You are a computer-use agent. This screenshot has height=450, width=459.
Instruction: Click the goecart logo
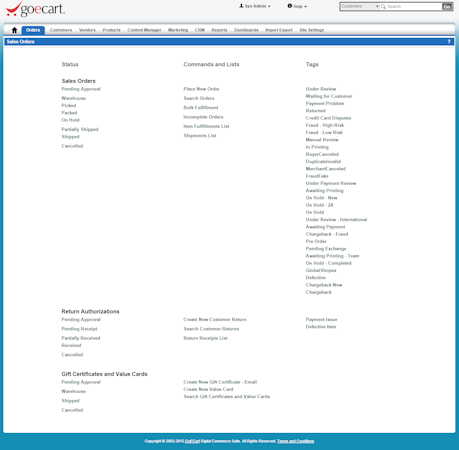point(35,9)
